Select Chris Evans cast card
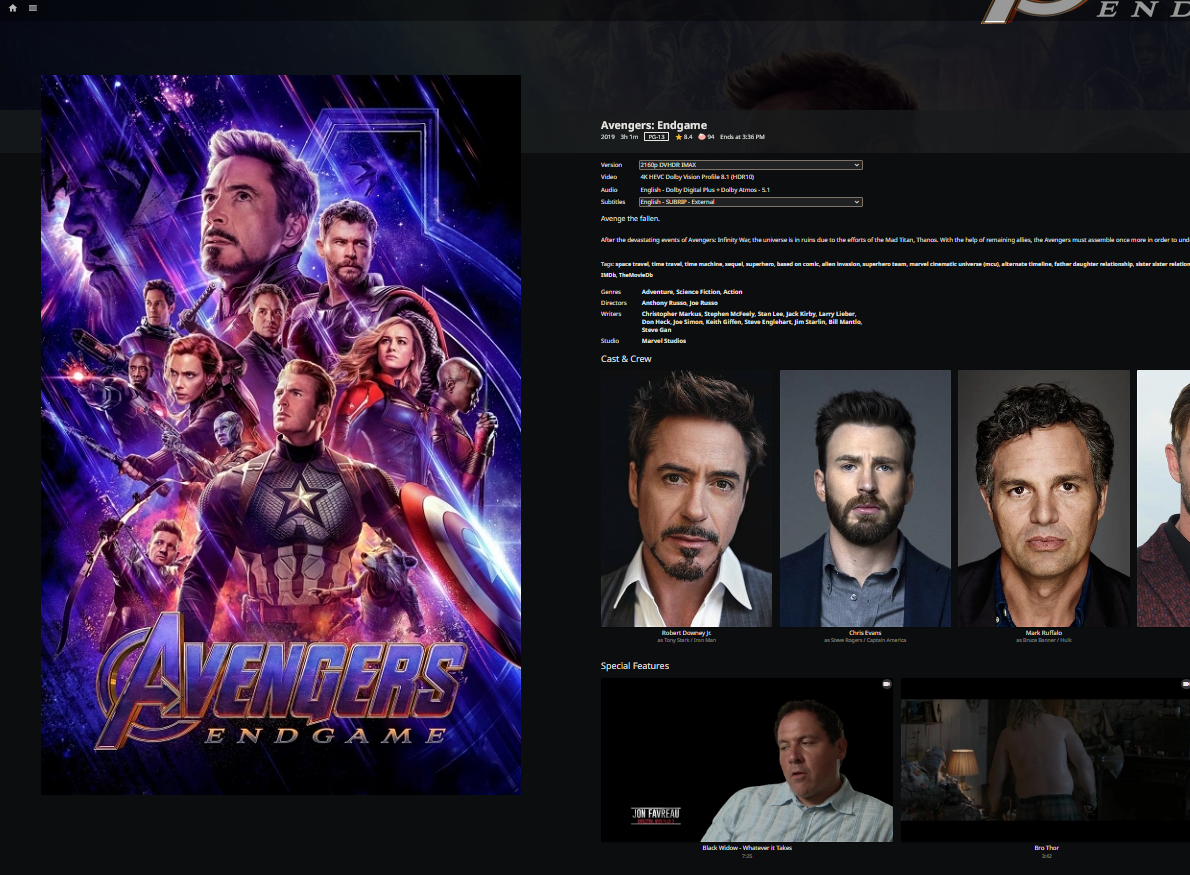1190x875 pixels. (x=865, y=498)
